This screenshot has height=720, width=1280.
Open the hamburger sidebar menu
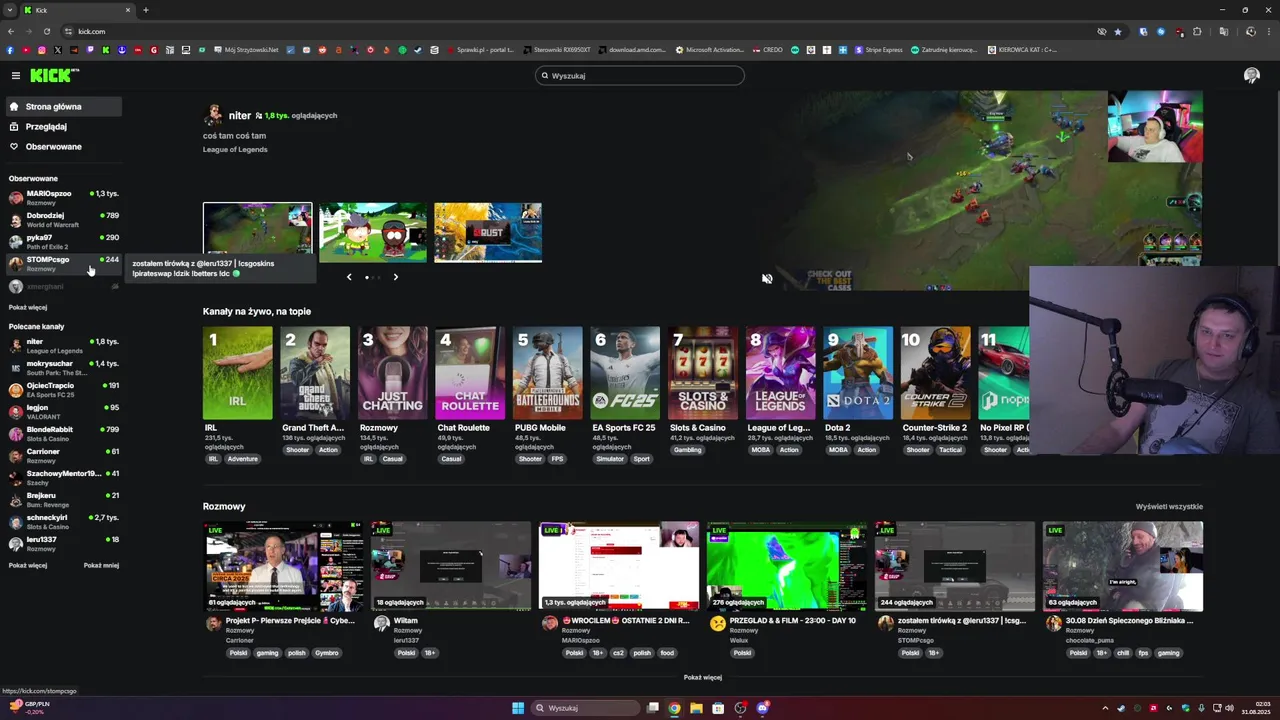[15, 76]
